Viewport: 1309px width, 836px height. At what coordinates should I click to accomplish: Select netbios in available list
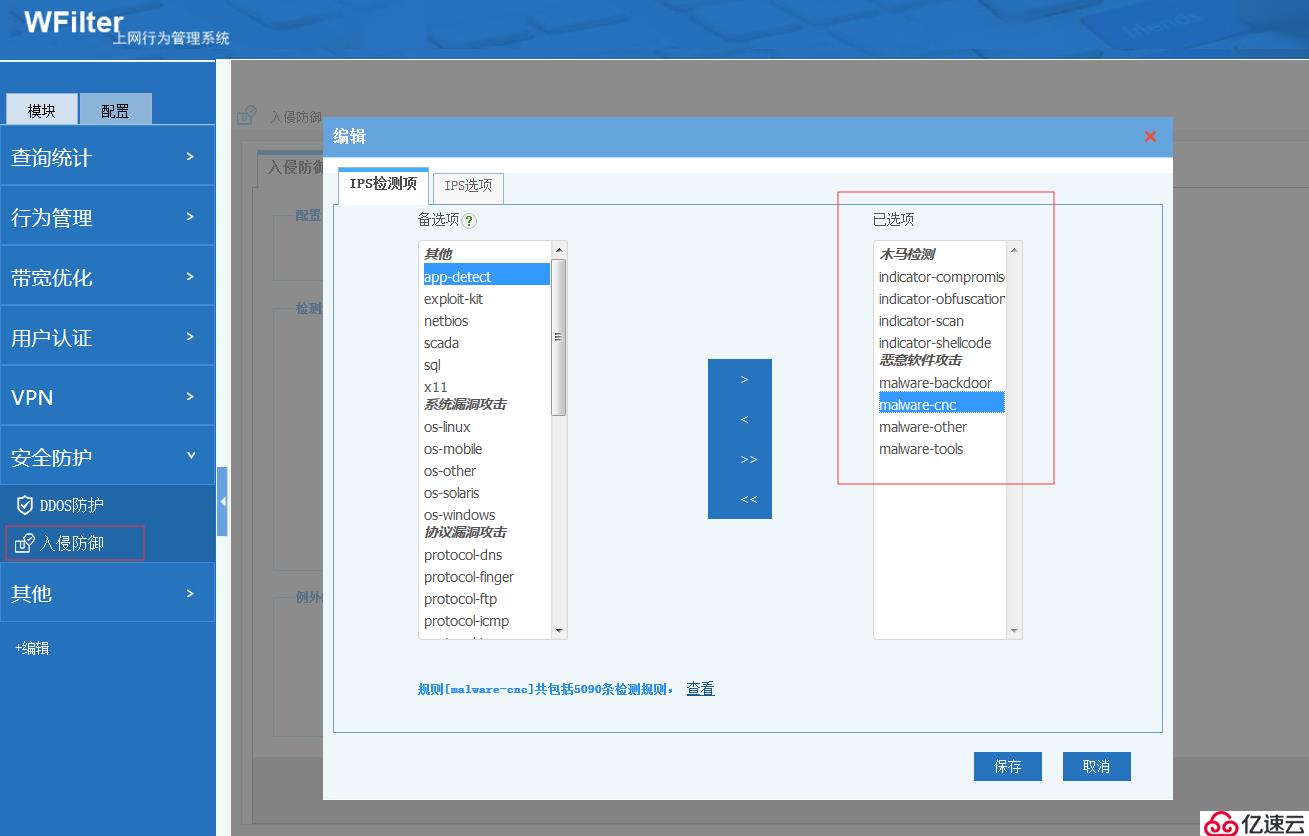(486, 321)
